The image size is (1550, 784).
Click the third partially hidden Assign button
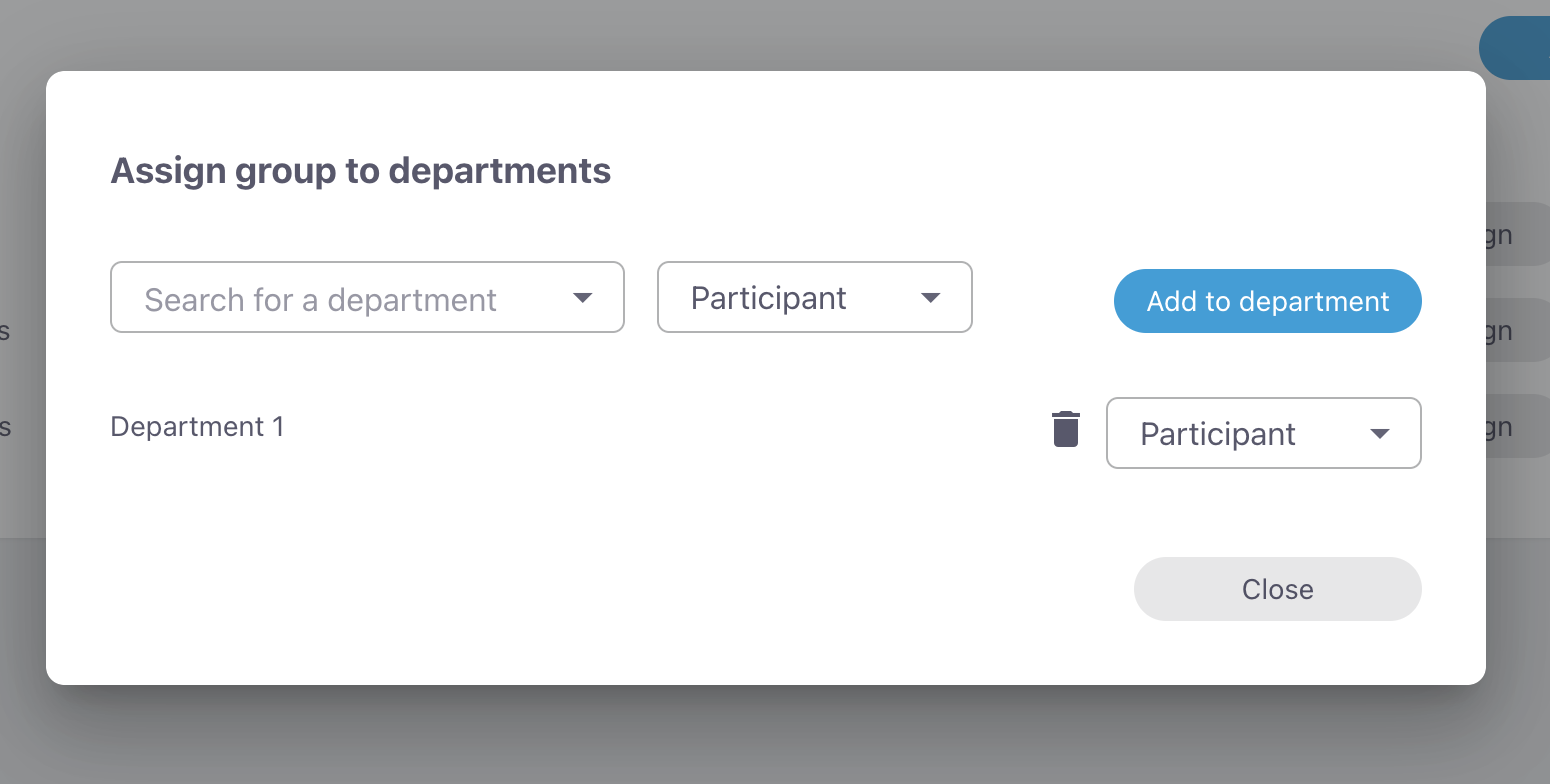1517,427
